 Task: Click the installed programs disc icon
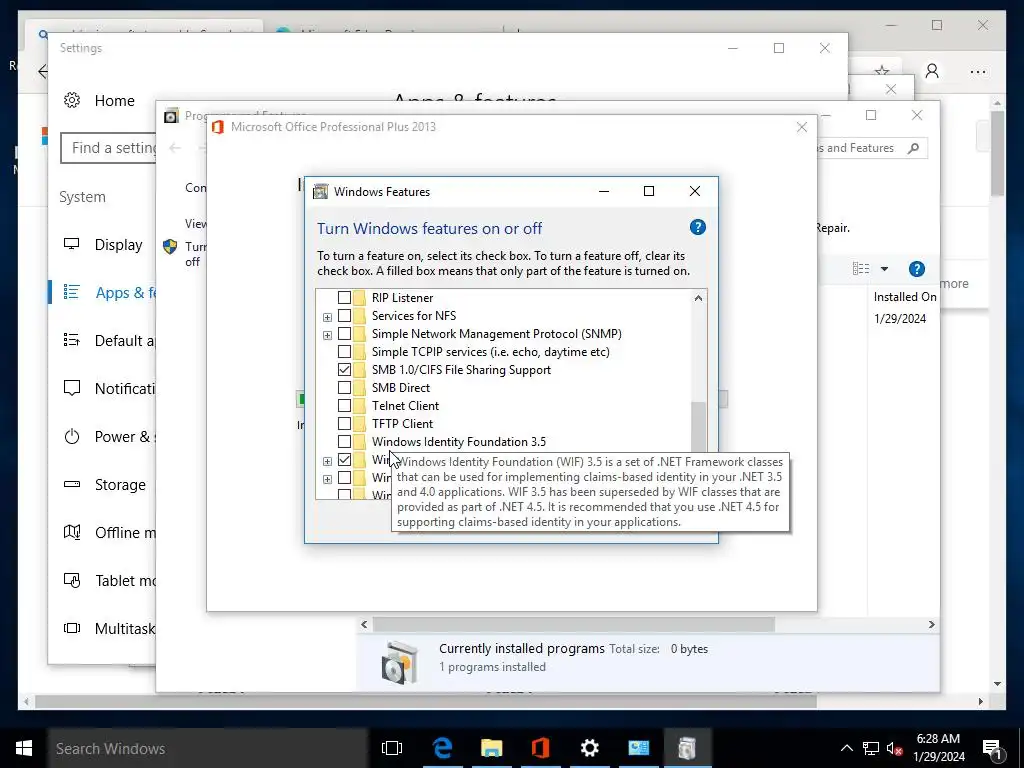(399, 662)
